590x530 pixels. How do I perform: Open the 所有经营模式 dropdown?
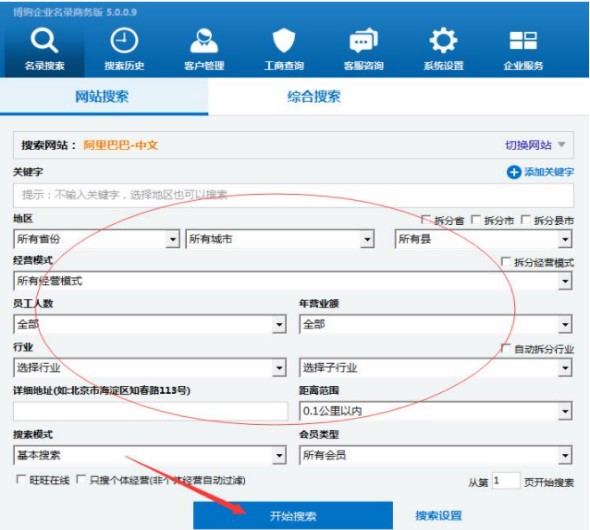pos(293,281)
